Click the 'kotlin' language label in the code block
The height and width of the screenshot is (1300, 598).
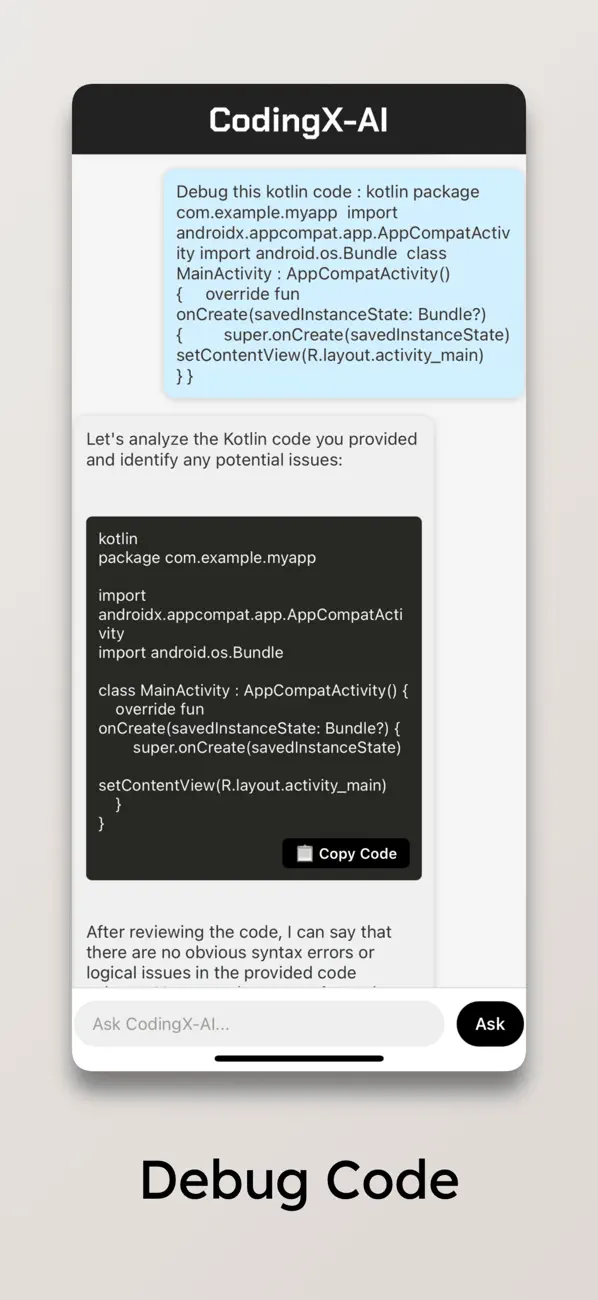pyautogui.click(x=117, y=538)
